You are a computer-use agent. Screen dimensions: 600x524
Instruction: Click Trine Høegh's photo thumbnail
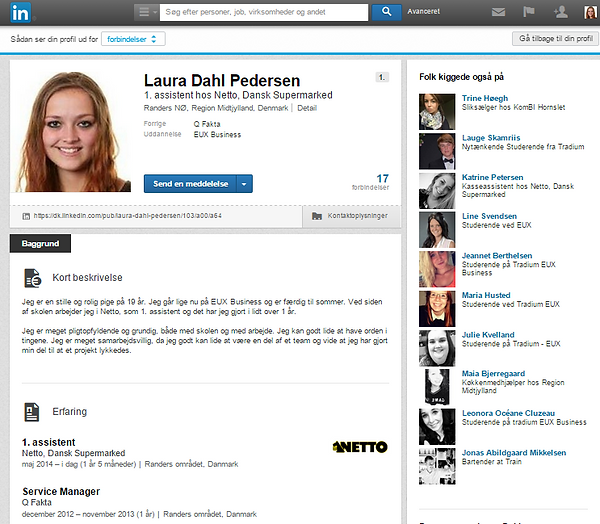click(x=437, y=112)
